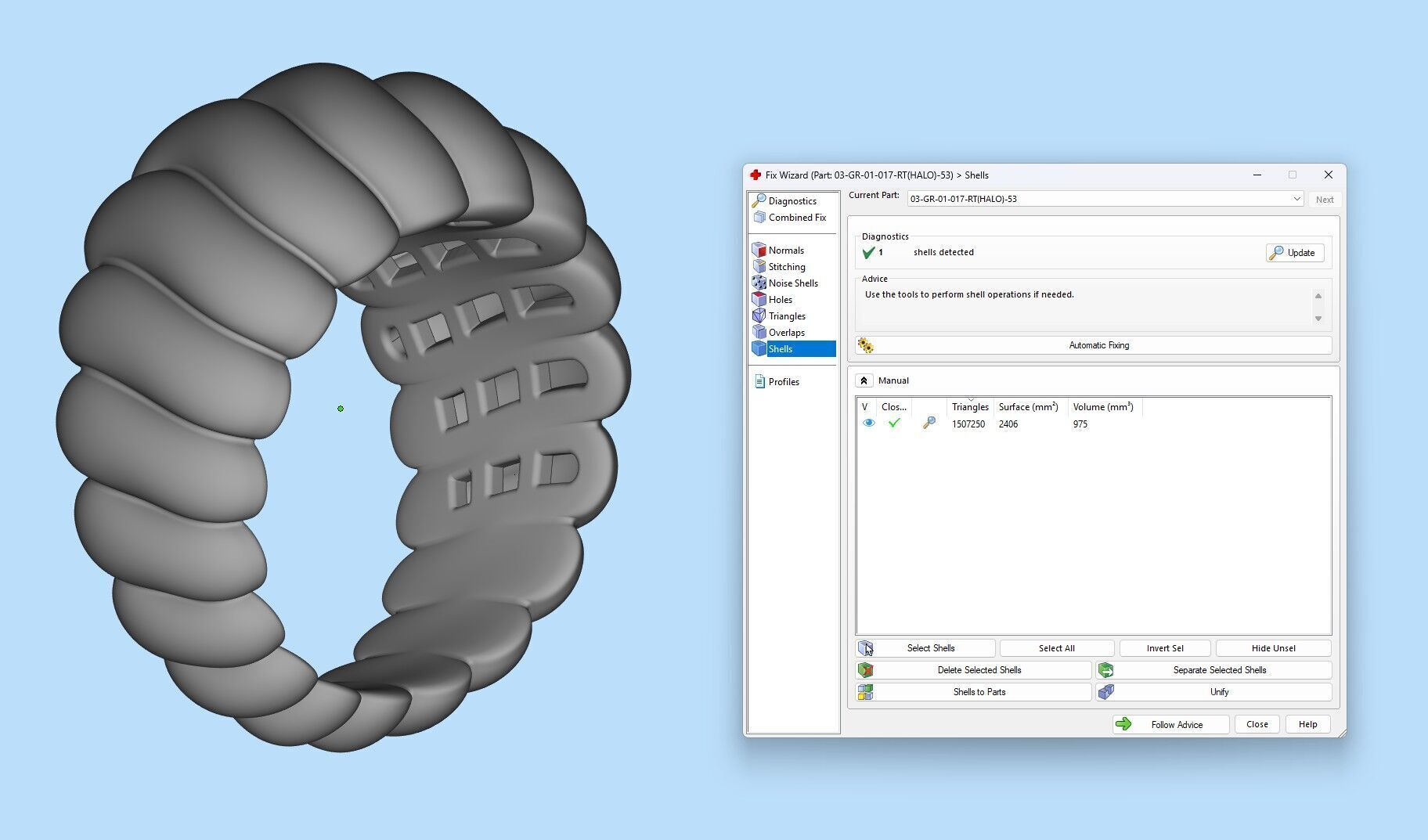Image resolution: width=1428 pixels, height=840 pixels.
Task: Click the Profiles document icon
Action: 759,381
